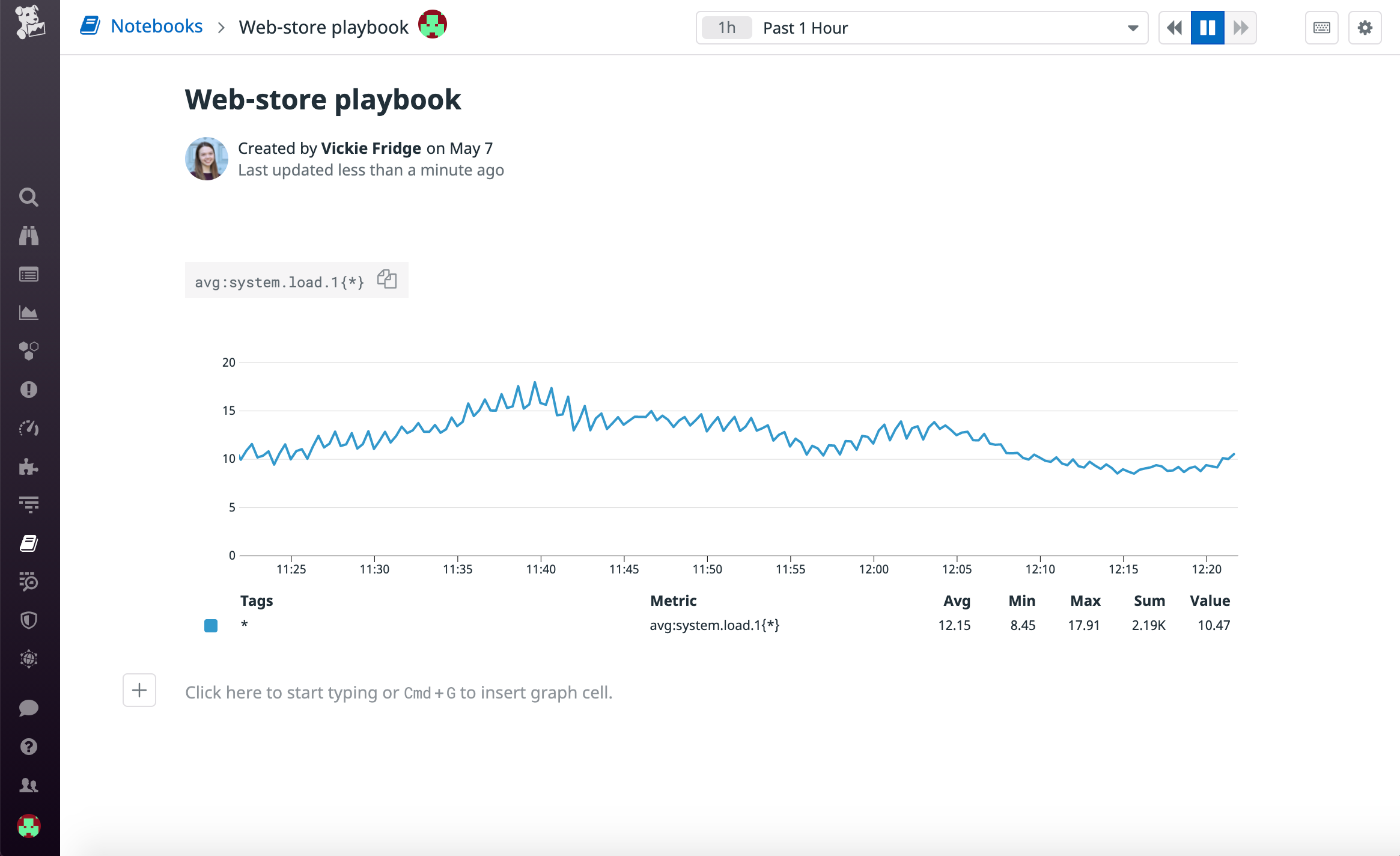Image resolution: width=1400 pixels, height=856 pixels.
Task: Pause live data updates
Action: 1207,28
